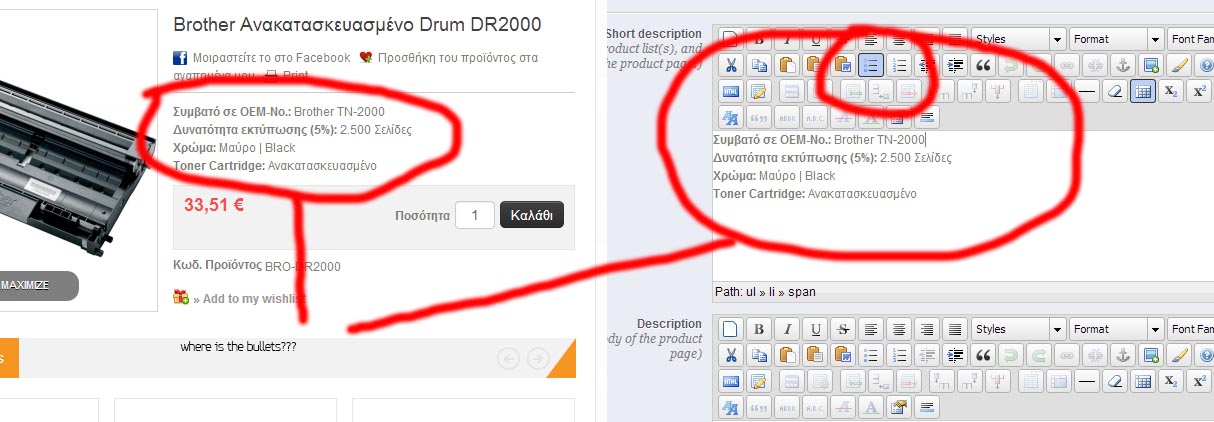Justify text in Description editor
Image resolution: width=1214 pixels, height=422 pixels.
click(x=955, y=329)
